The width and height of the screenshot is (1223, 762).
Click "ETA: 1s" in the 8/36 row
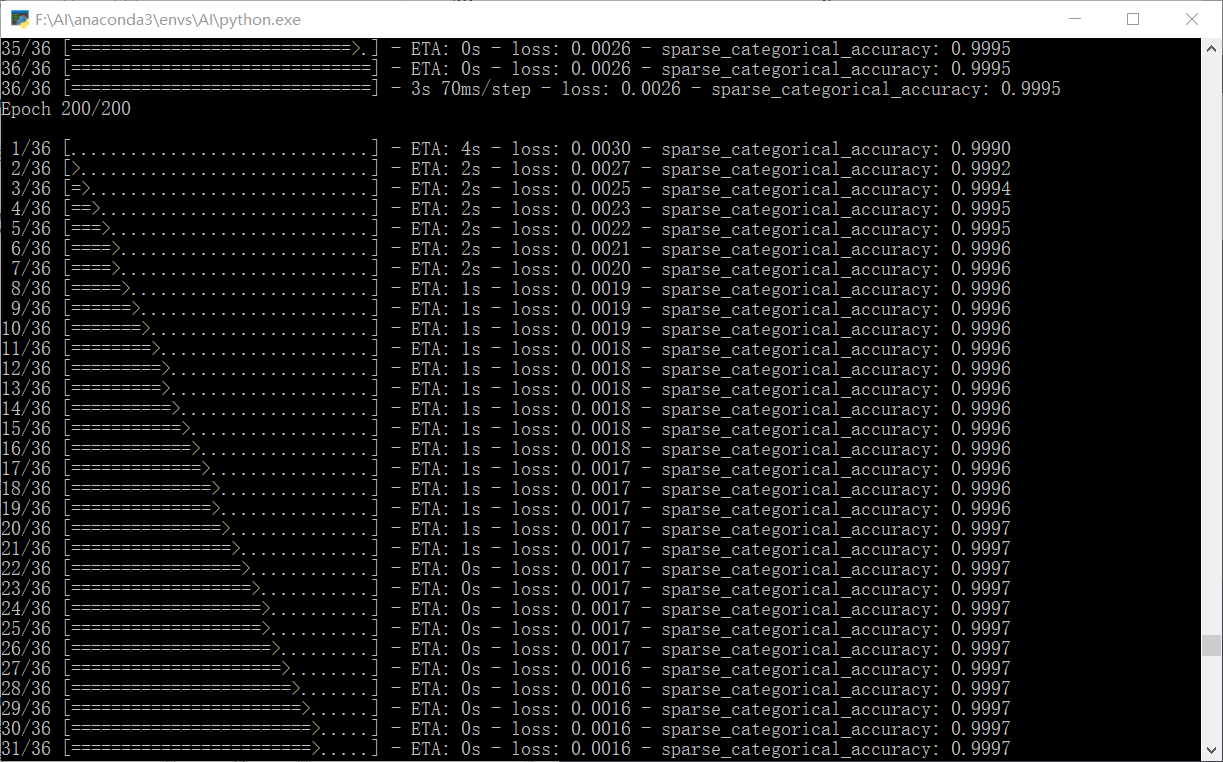[446, 289]
